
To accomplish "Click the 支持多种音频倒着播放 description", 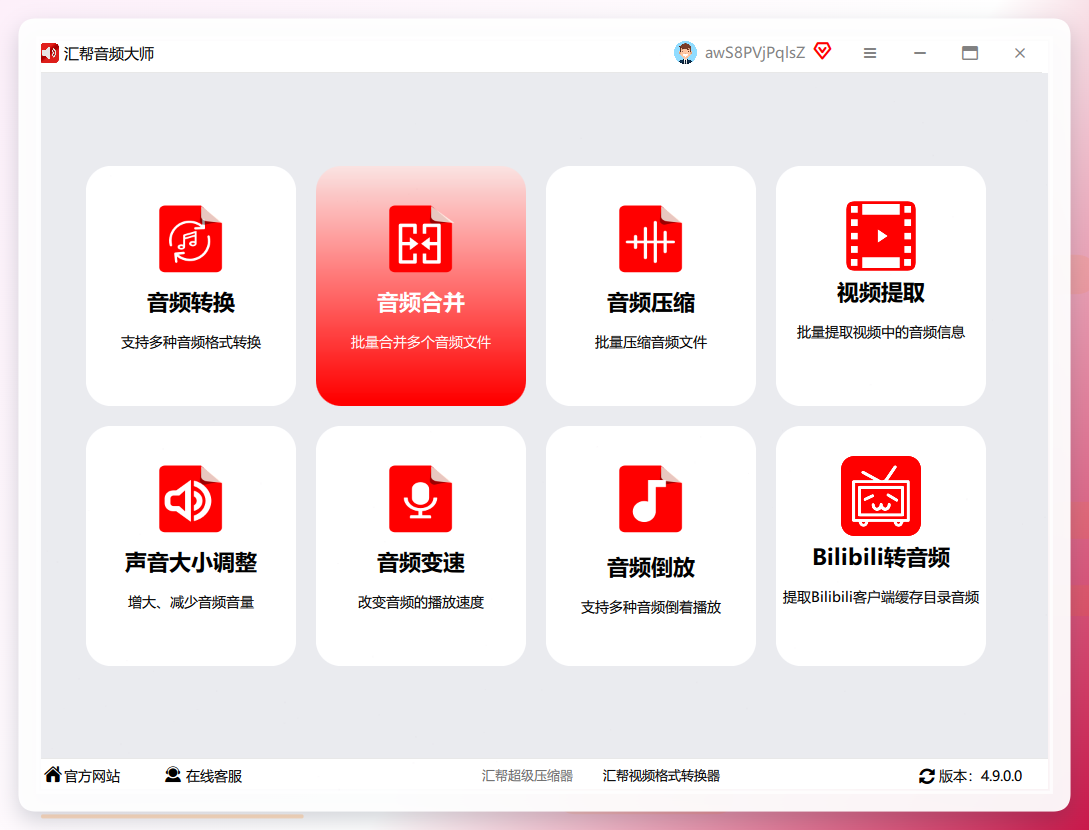I will pos(651,607).
